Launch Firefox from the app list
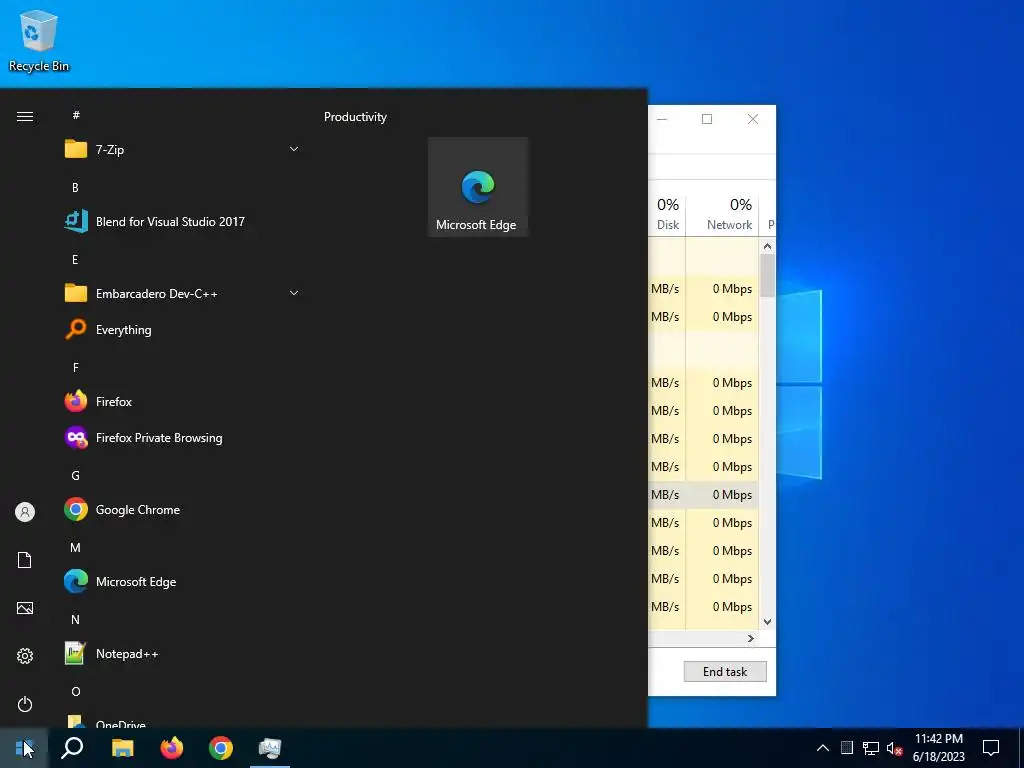1024x768 pixels. [x=182, y=402]
